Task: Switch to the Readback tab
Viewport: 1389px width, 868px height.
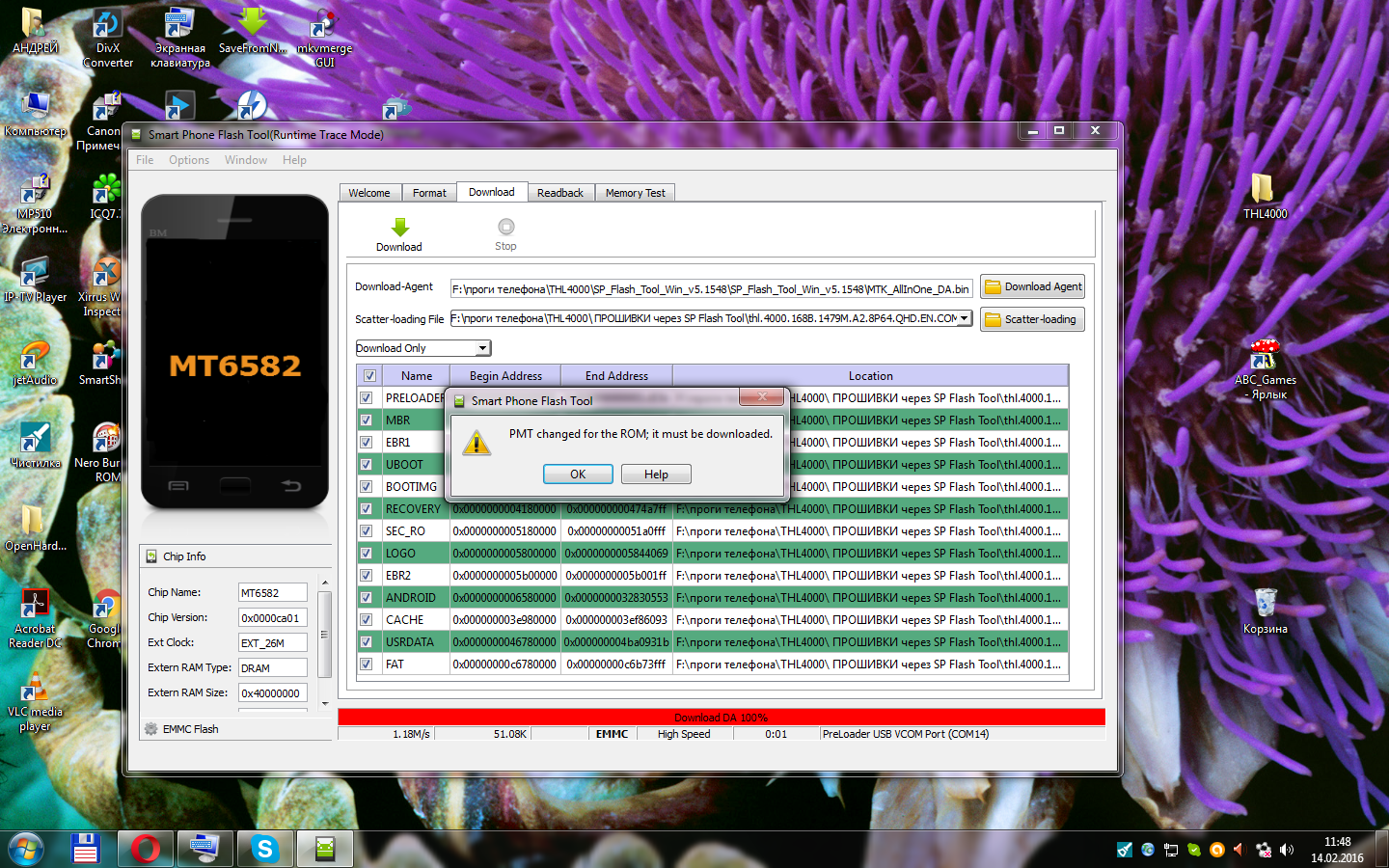Action: 559,193
